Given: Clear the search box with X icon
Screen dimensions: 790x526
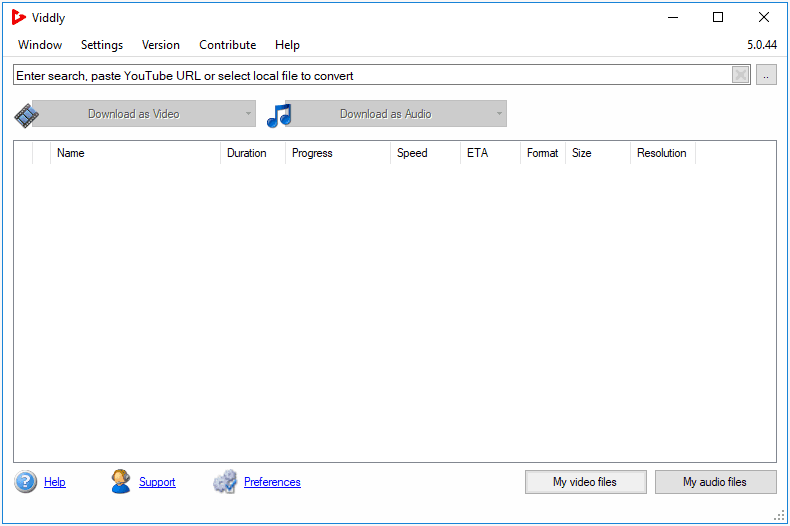Looking at the screenshot, I should [741, 76].
